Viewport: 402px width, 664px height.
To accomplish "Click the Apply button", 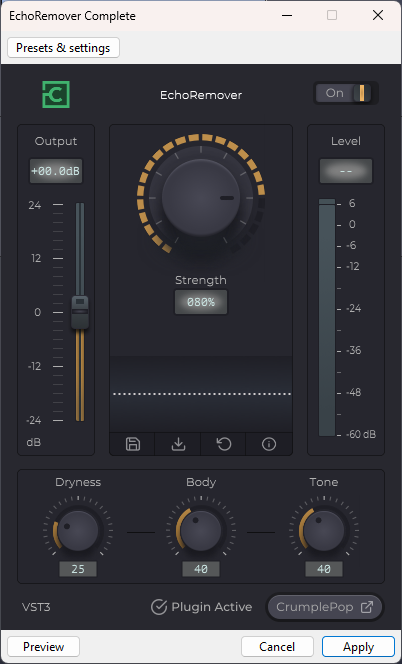I will point(358,647).
